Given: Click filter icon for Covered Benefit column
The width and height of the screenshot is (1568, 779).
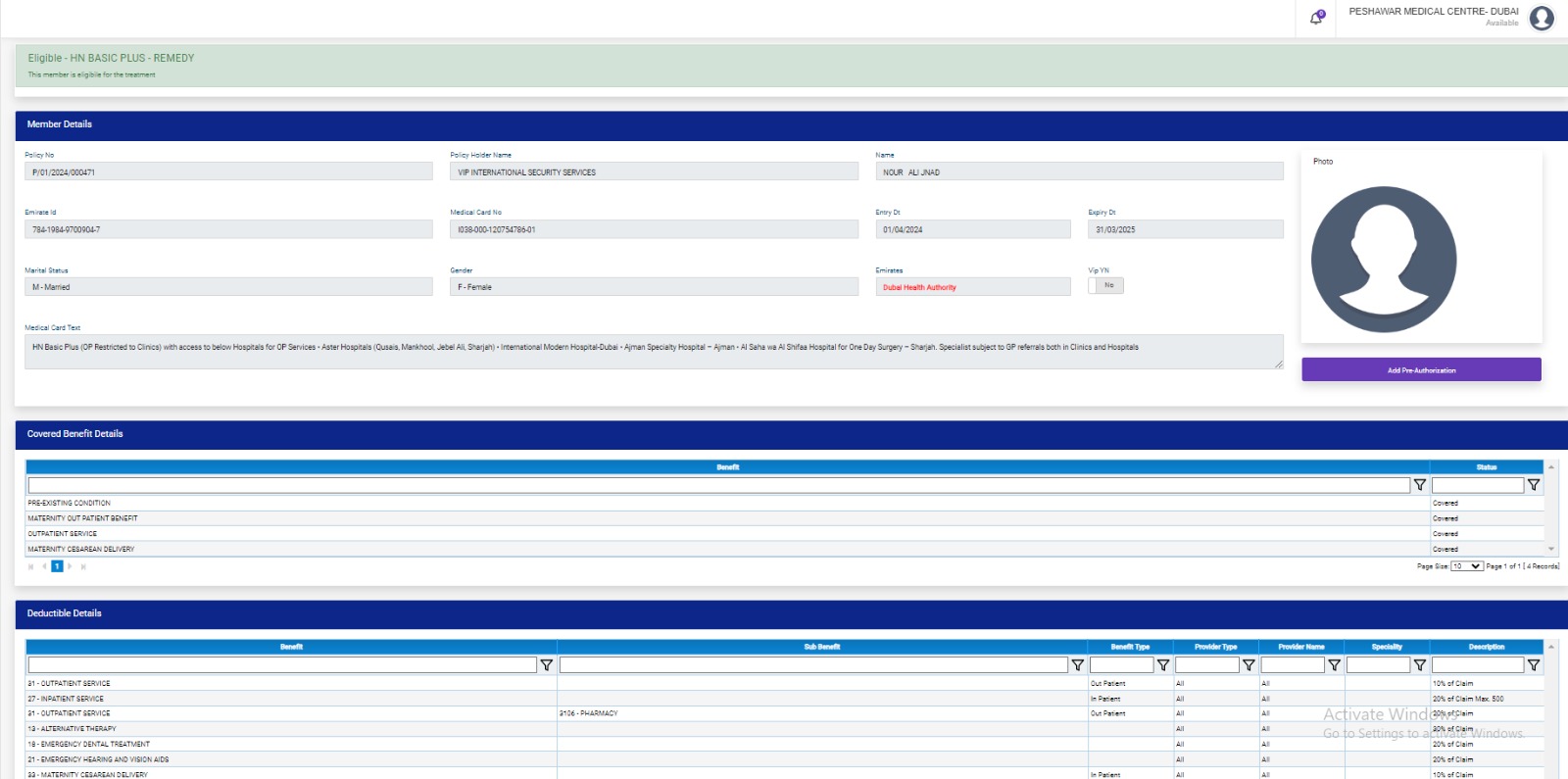Looking at the screenshot, I should point(1419,485).
